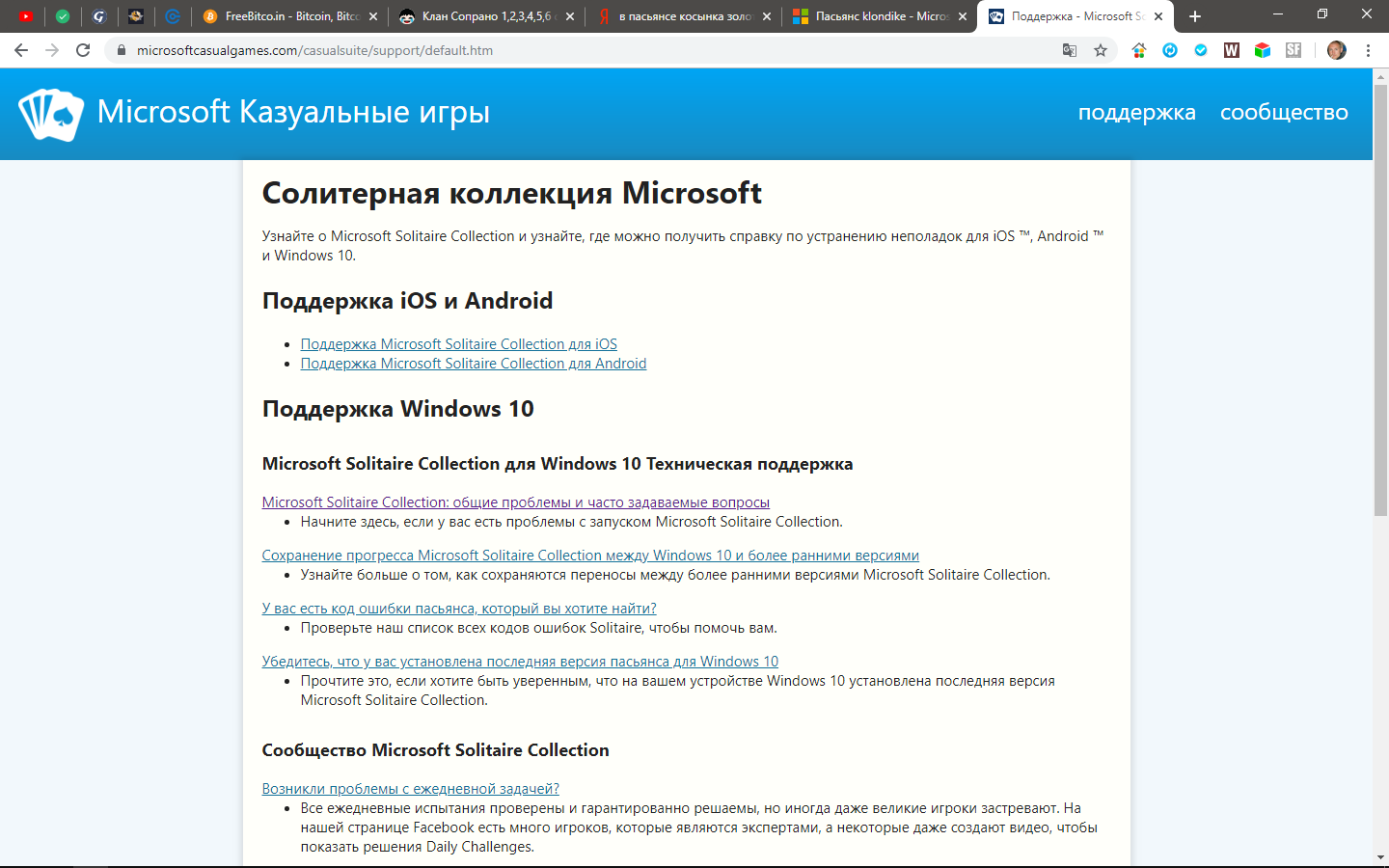Open общие проблемы и часто задаваемые вопросы link
1389x868 pixels.
(516, 502)
